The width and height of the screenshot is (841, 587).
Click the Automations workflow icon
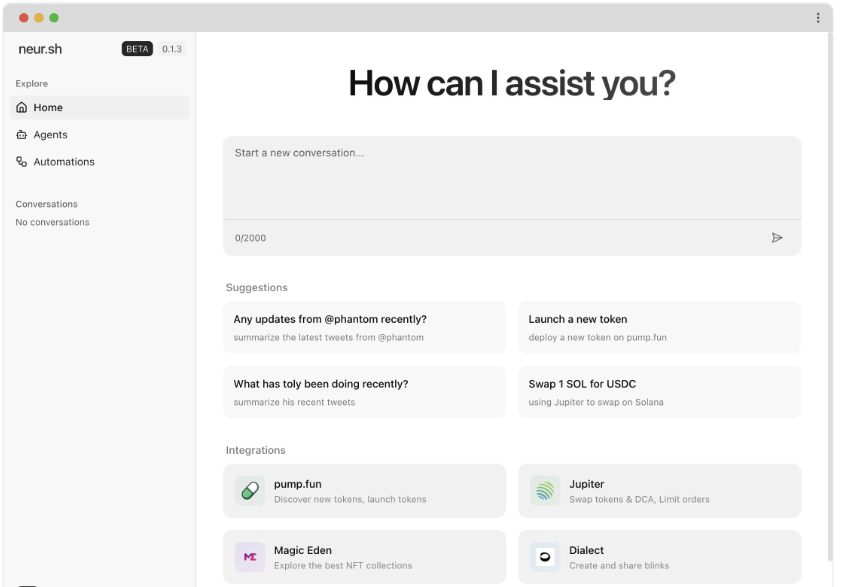(21, 162)
